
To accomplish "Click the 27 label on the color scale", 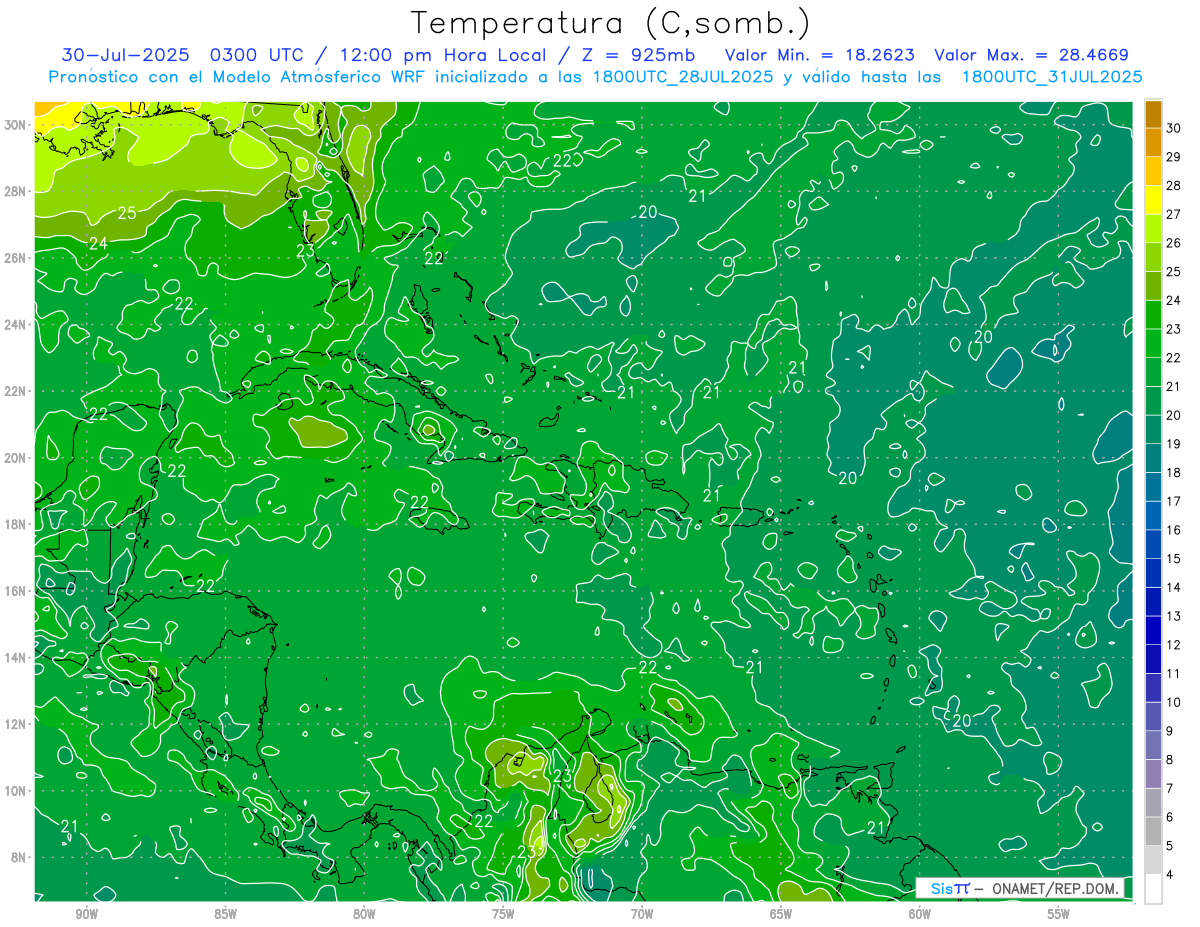I will click(1174, 214).
